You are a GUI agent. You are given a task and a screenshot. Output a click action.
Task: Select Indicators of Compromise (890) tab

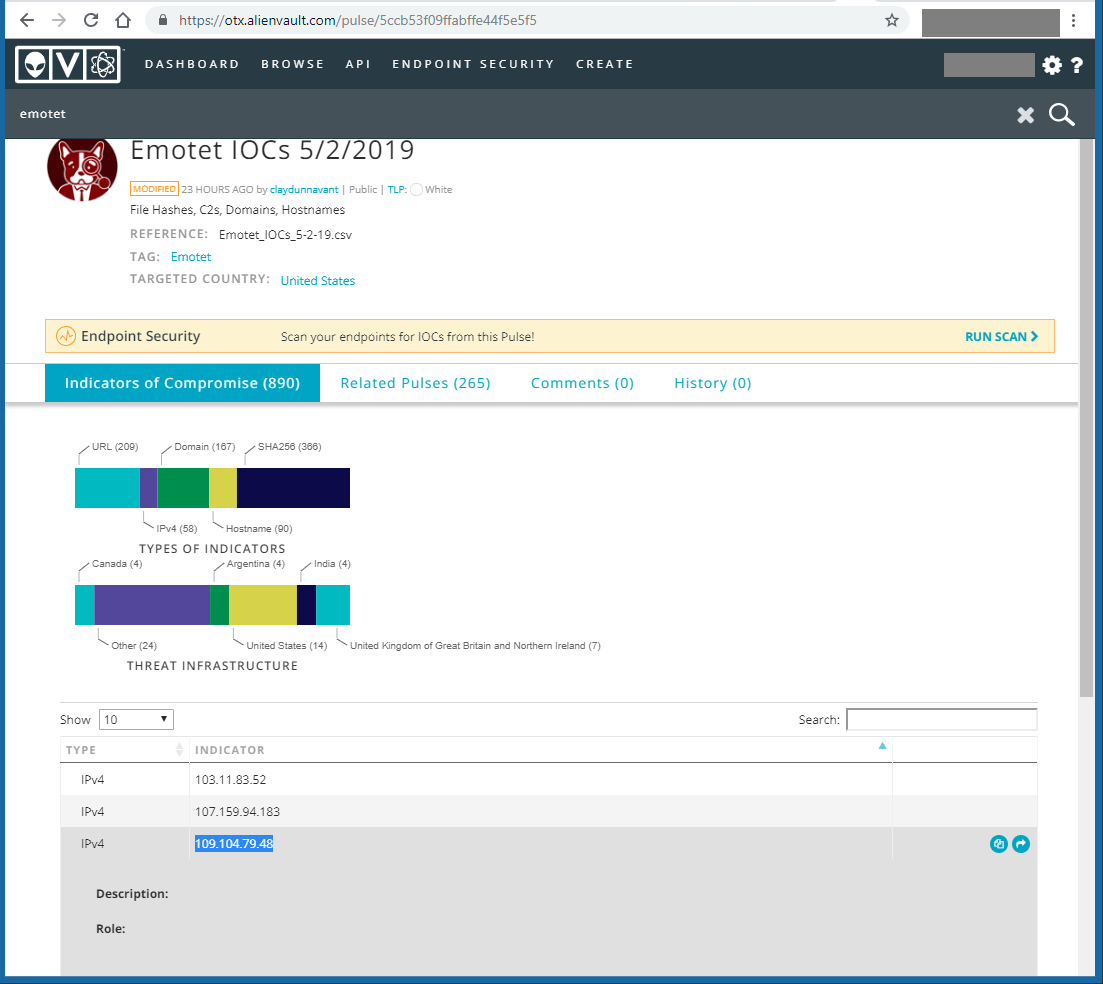tap(182, 383)
